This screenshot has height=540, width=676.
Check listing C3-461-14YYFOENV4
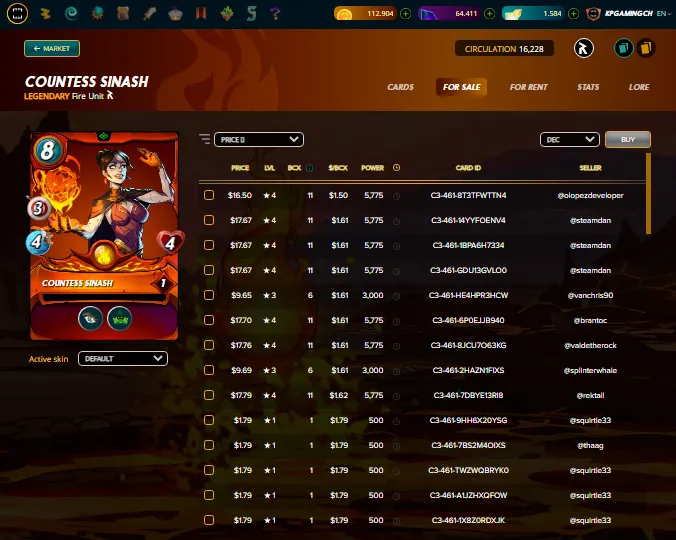point(209,220)
